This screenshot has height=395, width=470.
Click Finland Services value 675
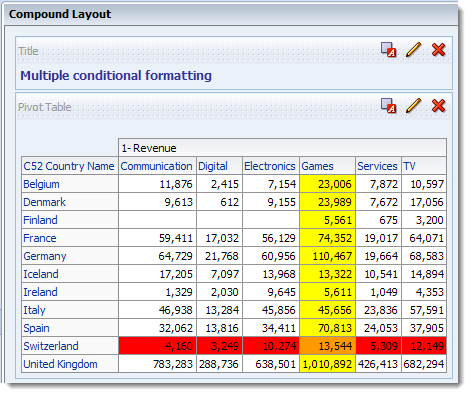click(x=378, y=220)
